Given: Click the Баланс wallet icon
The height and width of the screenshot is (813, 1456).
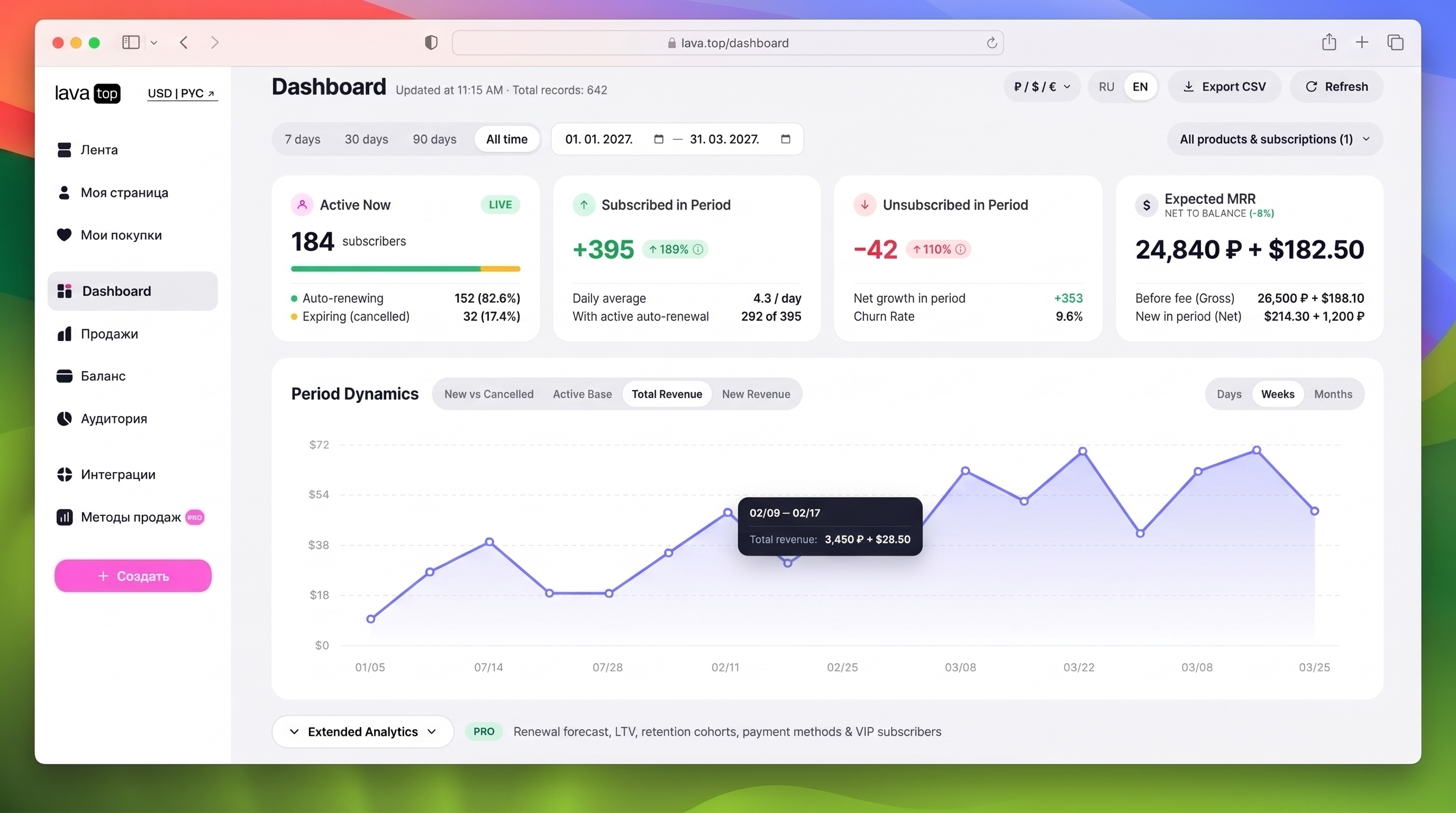Looking at the screenshot, I should (x=65, y=376).
